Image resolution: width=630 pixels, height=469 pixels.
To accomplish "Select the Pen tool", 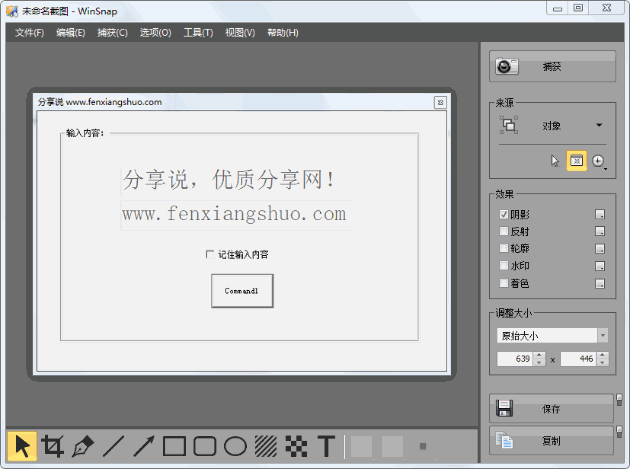I will [x=84, y=446].
